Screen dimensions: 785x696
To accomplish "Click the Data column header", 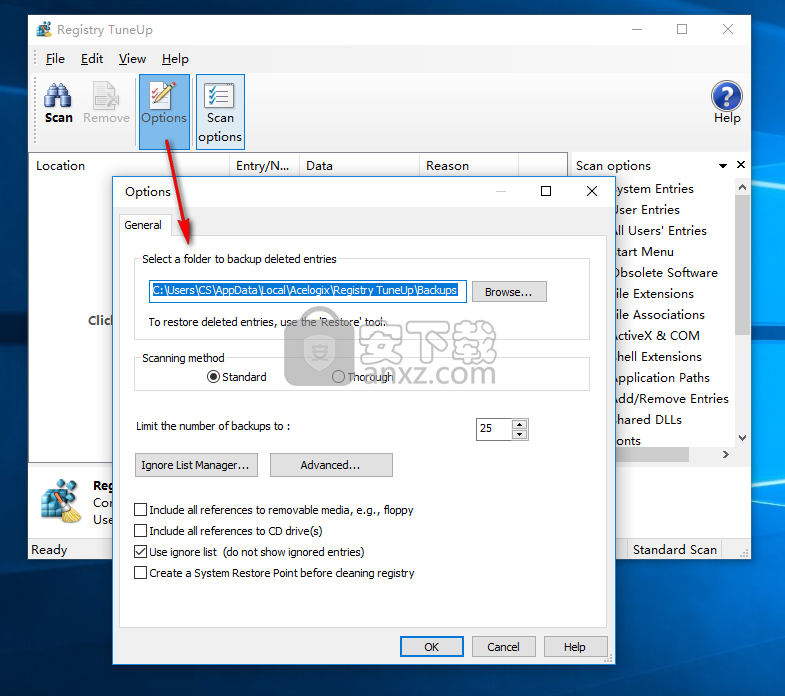I will pos(359,166).
